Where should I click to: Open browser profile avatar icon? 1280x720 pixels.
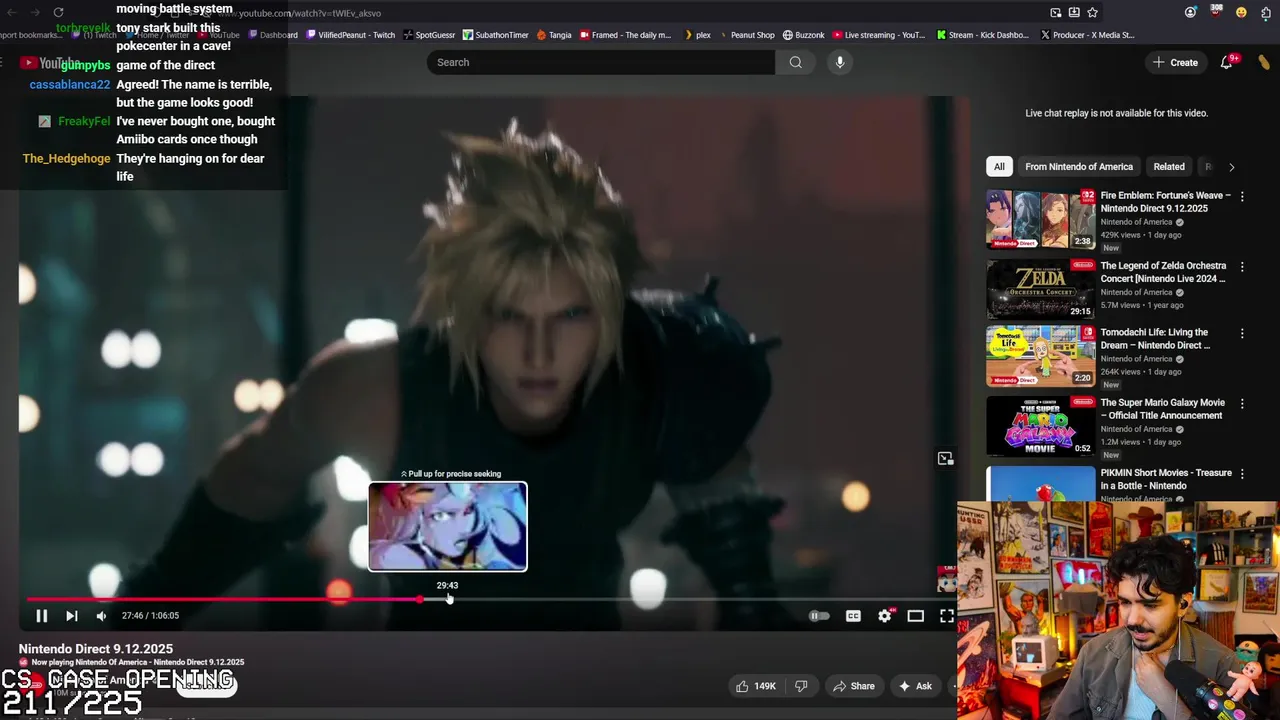click(x=1190, y=12)
